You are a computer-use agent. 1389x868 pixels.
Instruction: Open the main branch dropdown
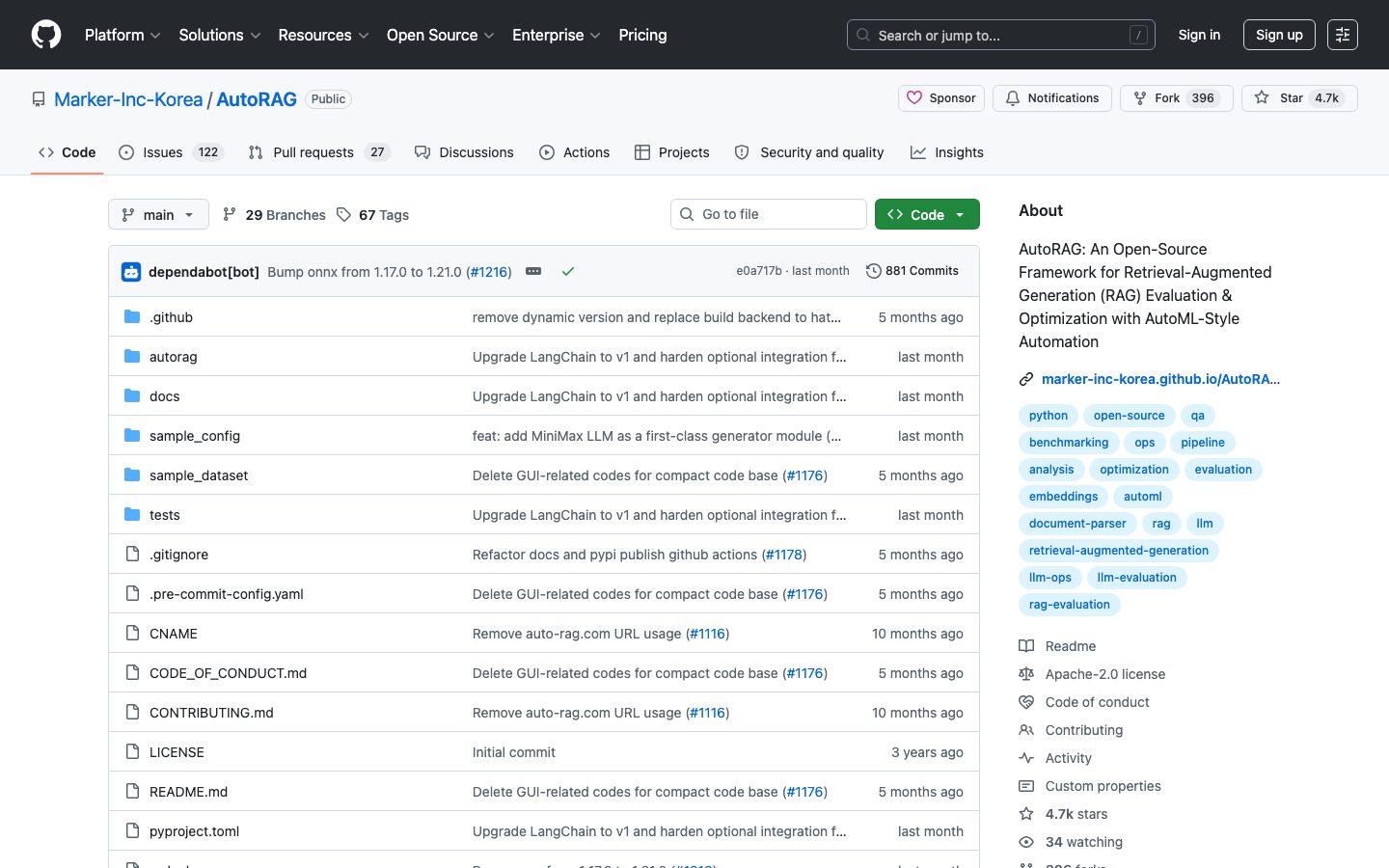(x=158, y=215)
